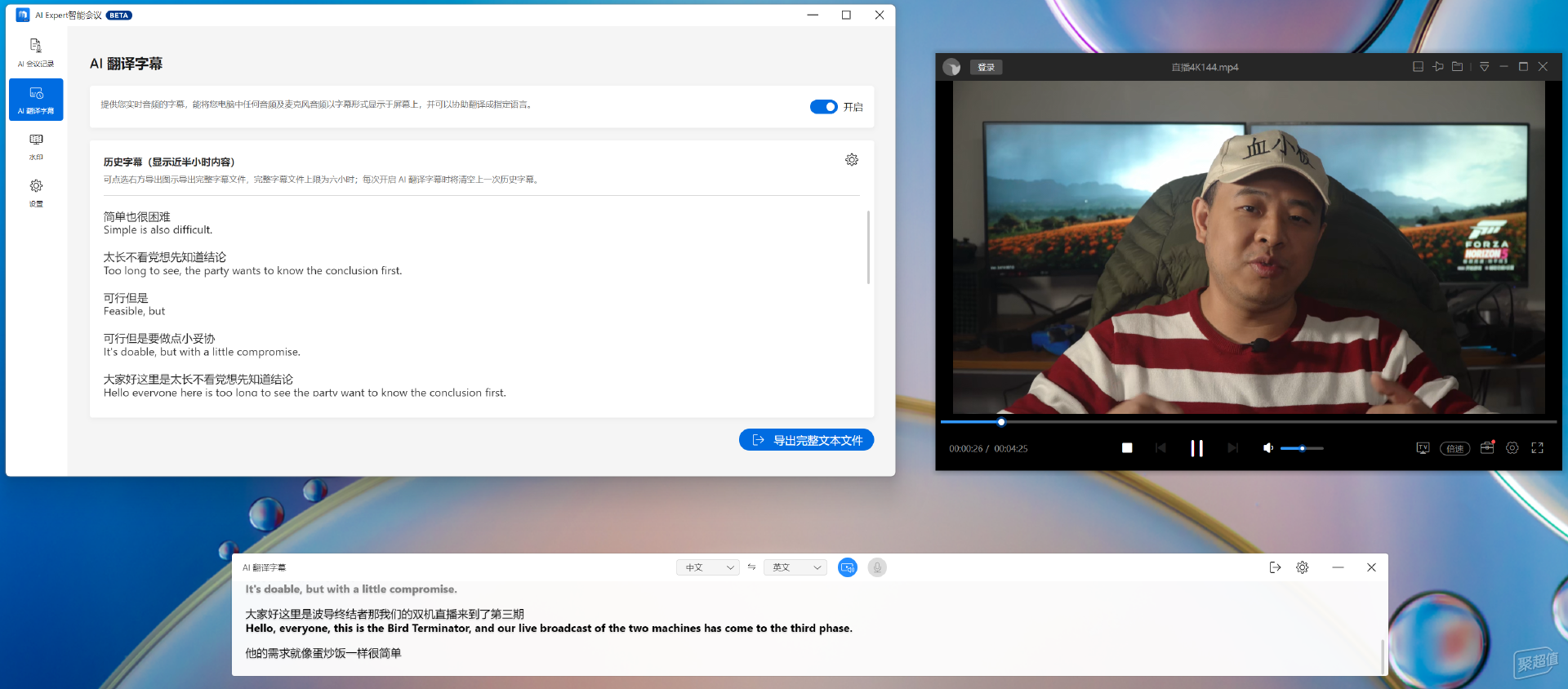Click the user avatar in the video player
The image size is (1568, 689).
click(x=951, y=67)
